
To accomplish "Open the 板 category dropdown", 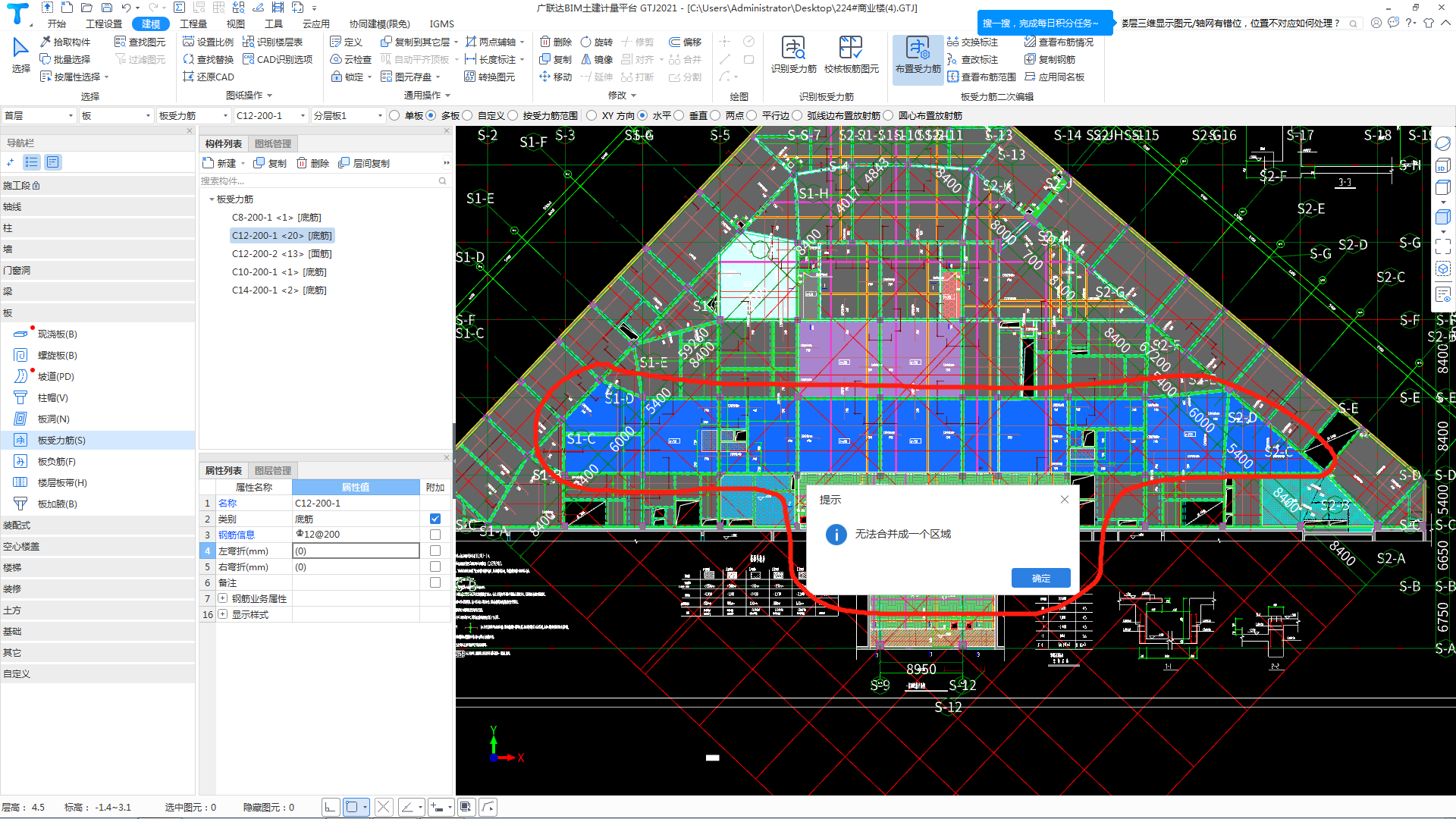I will (117, 115).
